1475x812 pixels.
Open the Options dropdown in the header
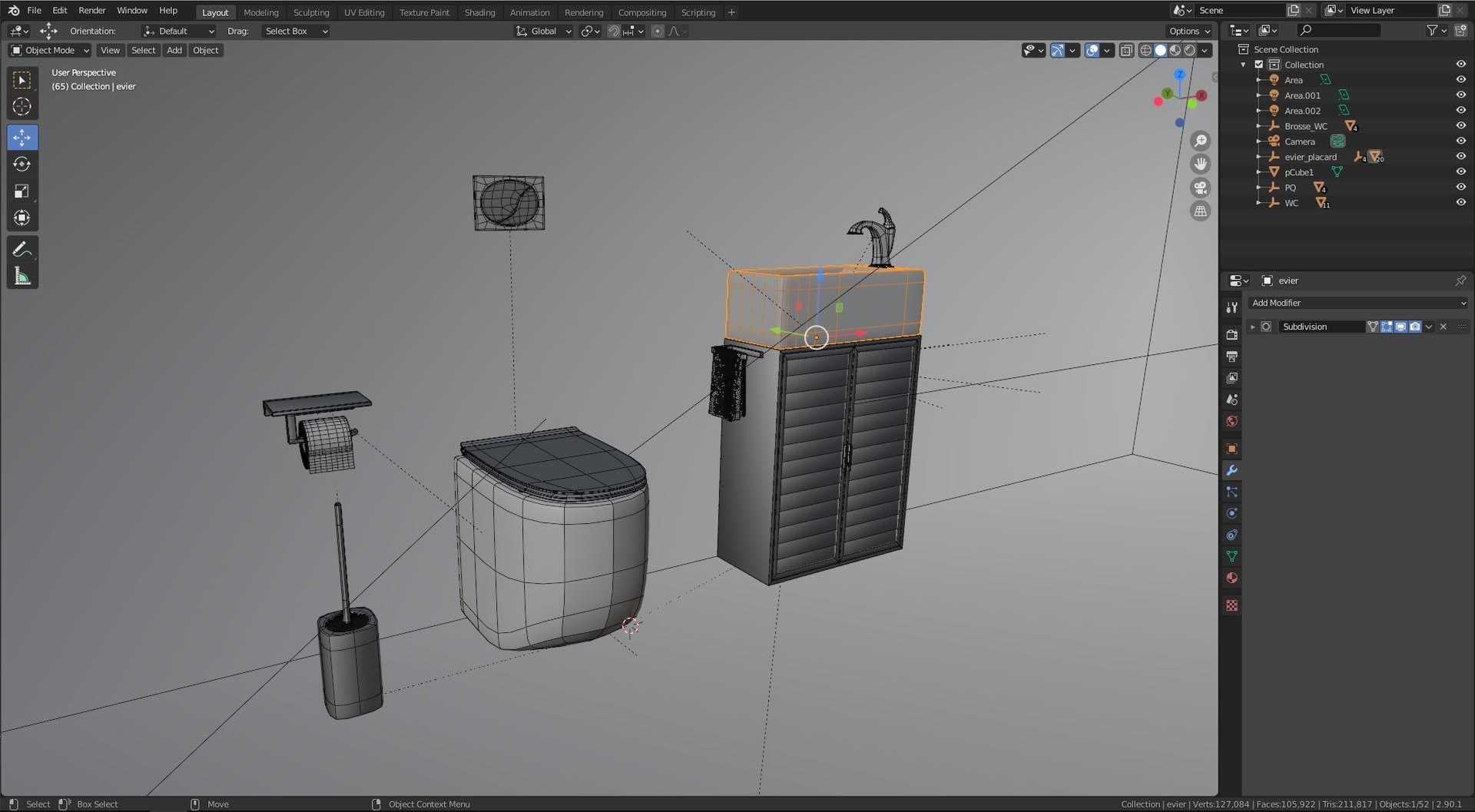pyautogui.click(x=1189, y=31)
